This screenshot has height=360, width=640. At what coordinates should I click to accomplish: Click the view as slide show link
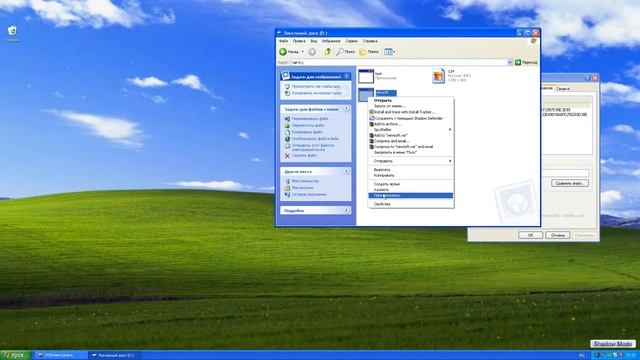(316, 87)
